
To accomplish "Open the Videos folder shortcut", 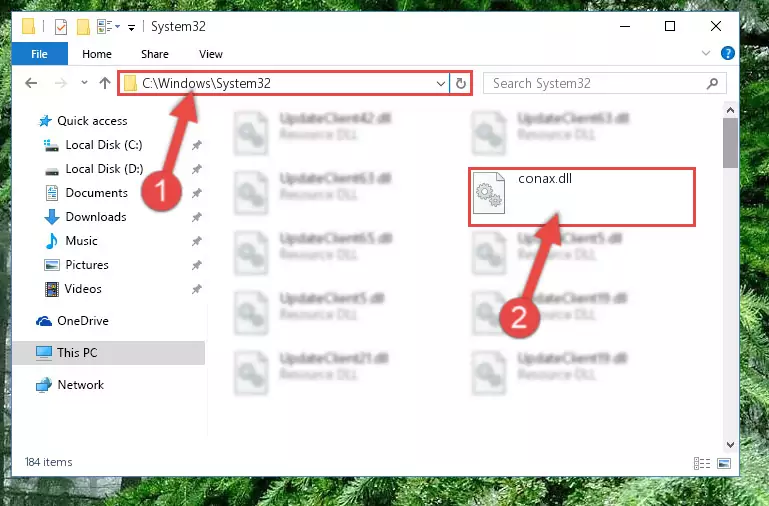I will point(83,289).
